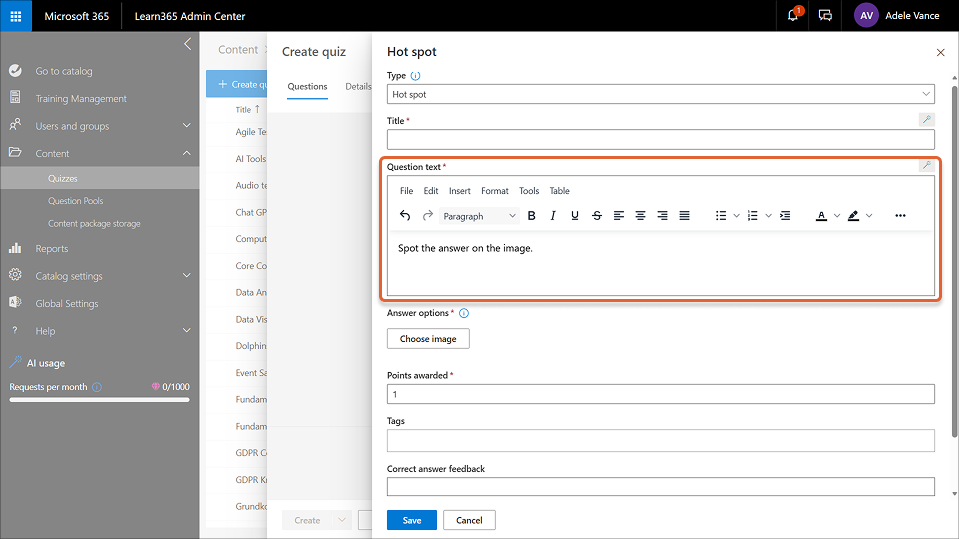Apply italic formatting to question text
The width and height of the screenshot is (959, 539).
pyautogui.click(x=553, y=216)
